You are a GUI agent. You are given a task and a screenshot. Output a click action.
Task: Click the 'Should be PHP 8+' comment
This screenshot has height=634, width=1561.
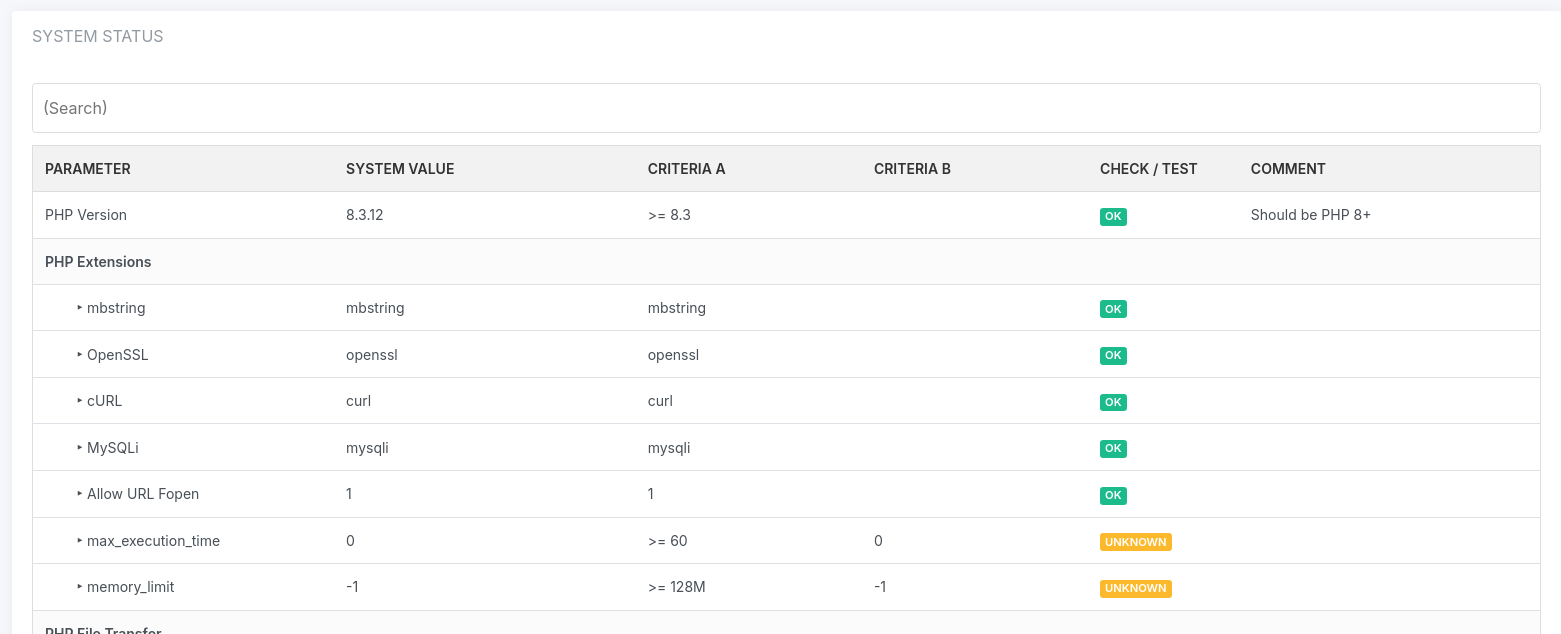point(1310,215)
